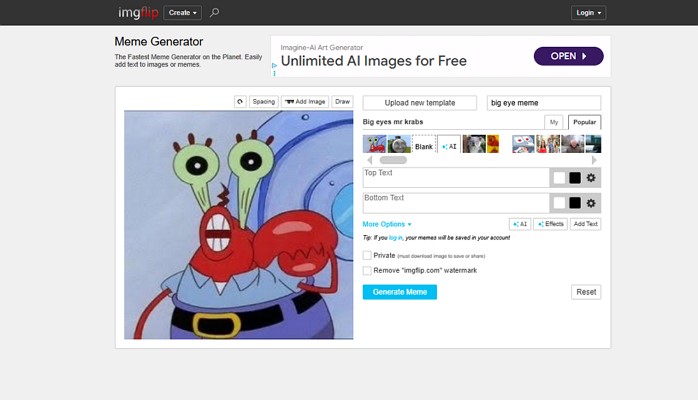Check the Private checkbox

[x=367, y=255]
